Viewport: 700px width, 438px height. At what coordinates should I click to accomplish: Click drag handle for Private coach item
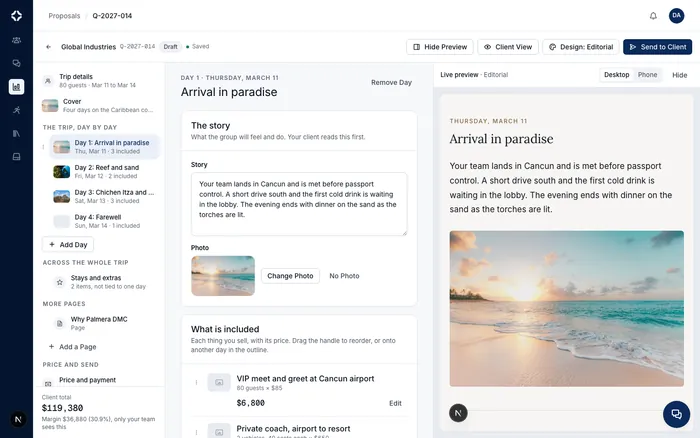pos(196,432)
